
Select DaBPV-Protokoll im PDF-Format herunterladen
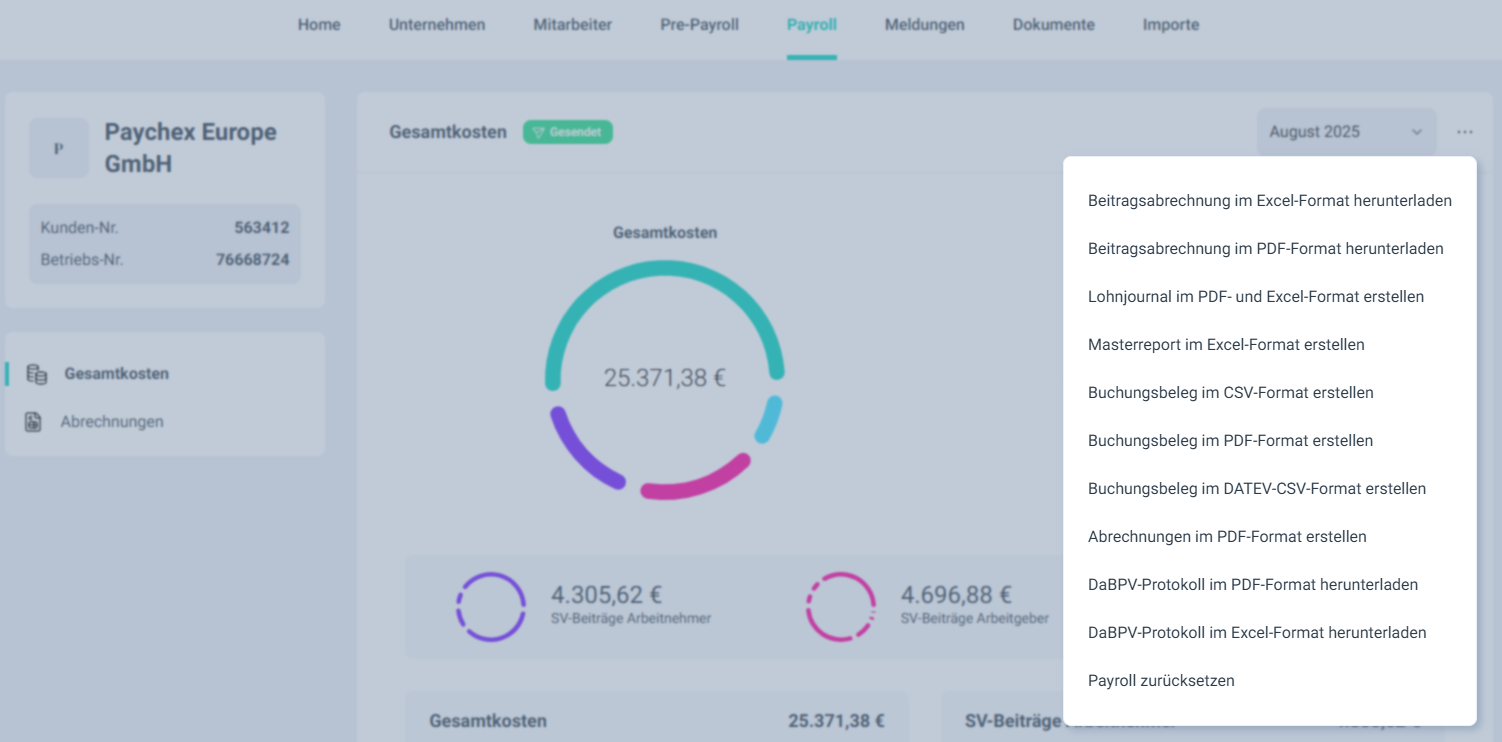(1252, 585)
